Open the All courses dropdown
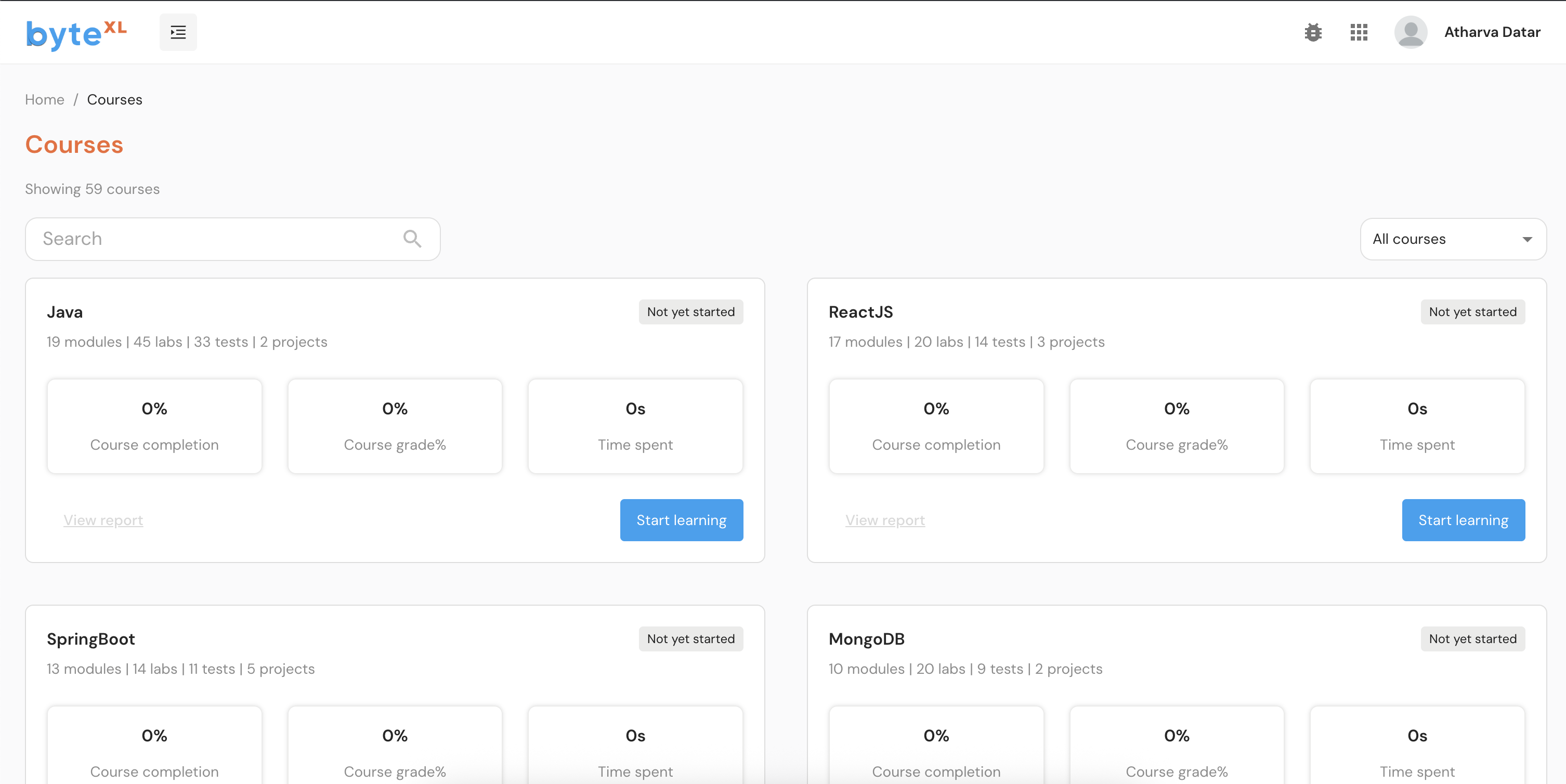 (x=1441, y=239)
